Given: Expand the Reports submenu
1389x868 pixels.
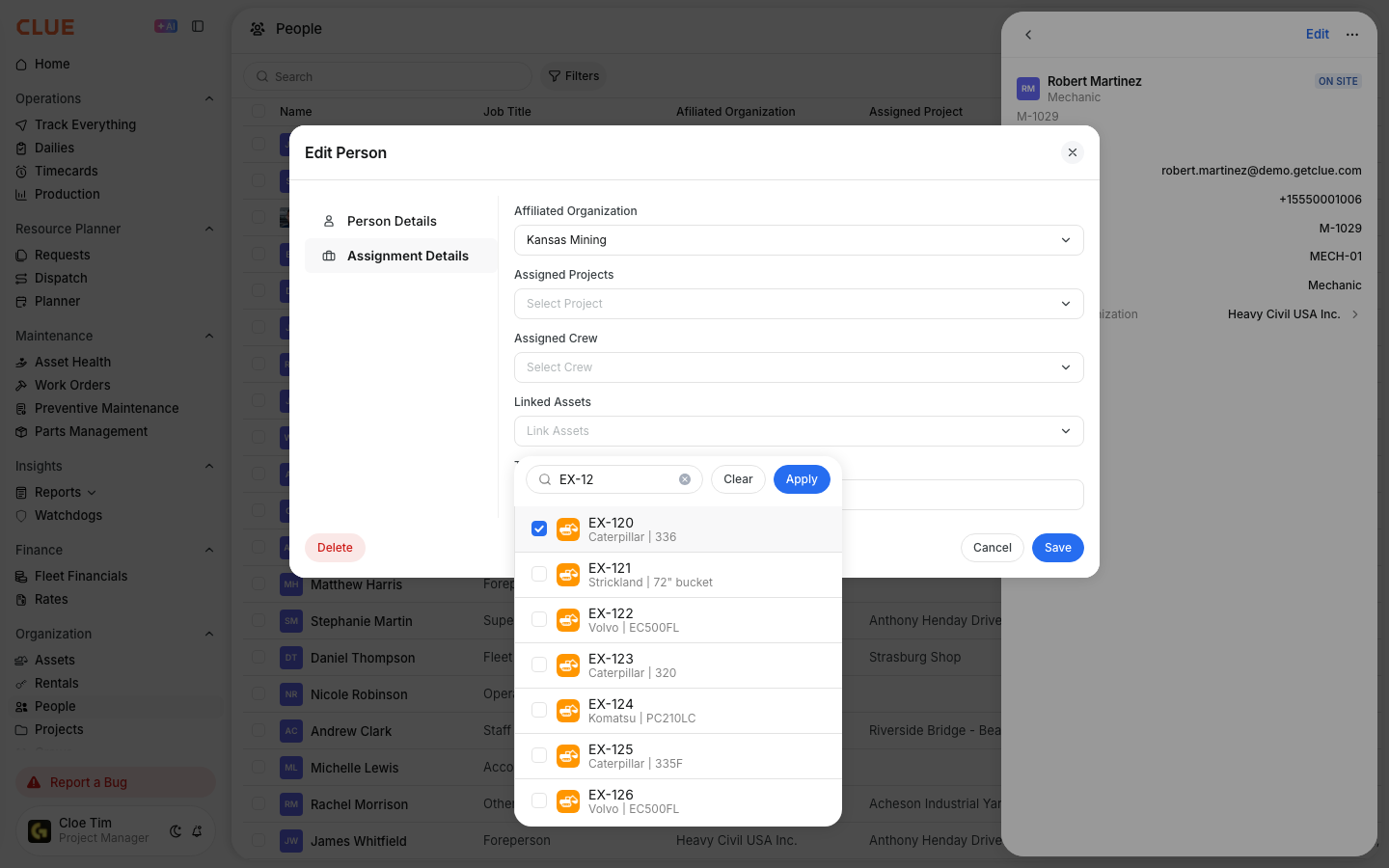Looking at the screenshot, I should coord(92,493).
